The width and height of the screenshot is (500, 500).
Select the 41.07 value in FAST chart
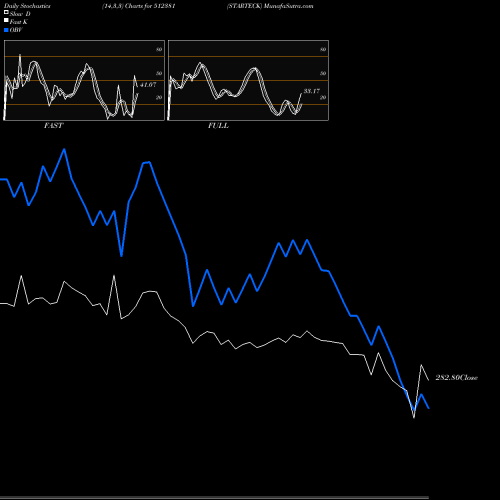pyautogui.click(x=148, y=85)
